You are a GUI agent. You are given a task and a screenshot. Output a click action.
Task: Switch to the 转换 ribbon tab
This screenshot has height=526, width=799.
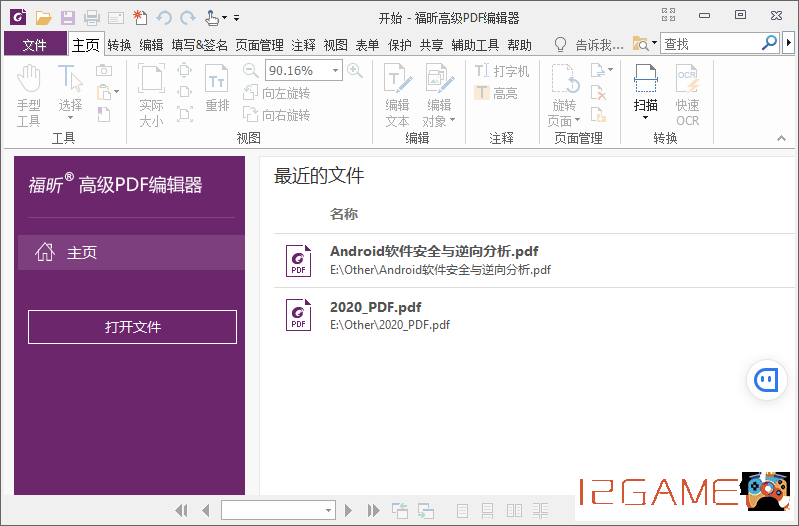(120, 45)
